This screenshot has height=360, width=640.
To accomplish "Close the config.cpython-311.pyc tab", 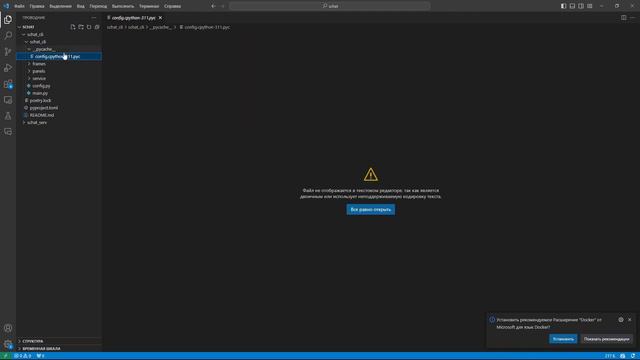I will coord(160,18).
